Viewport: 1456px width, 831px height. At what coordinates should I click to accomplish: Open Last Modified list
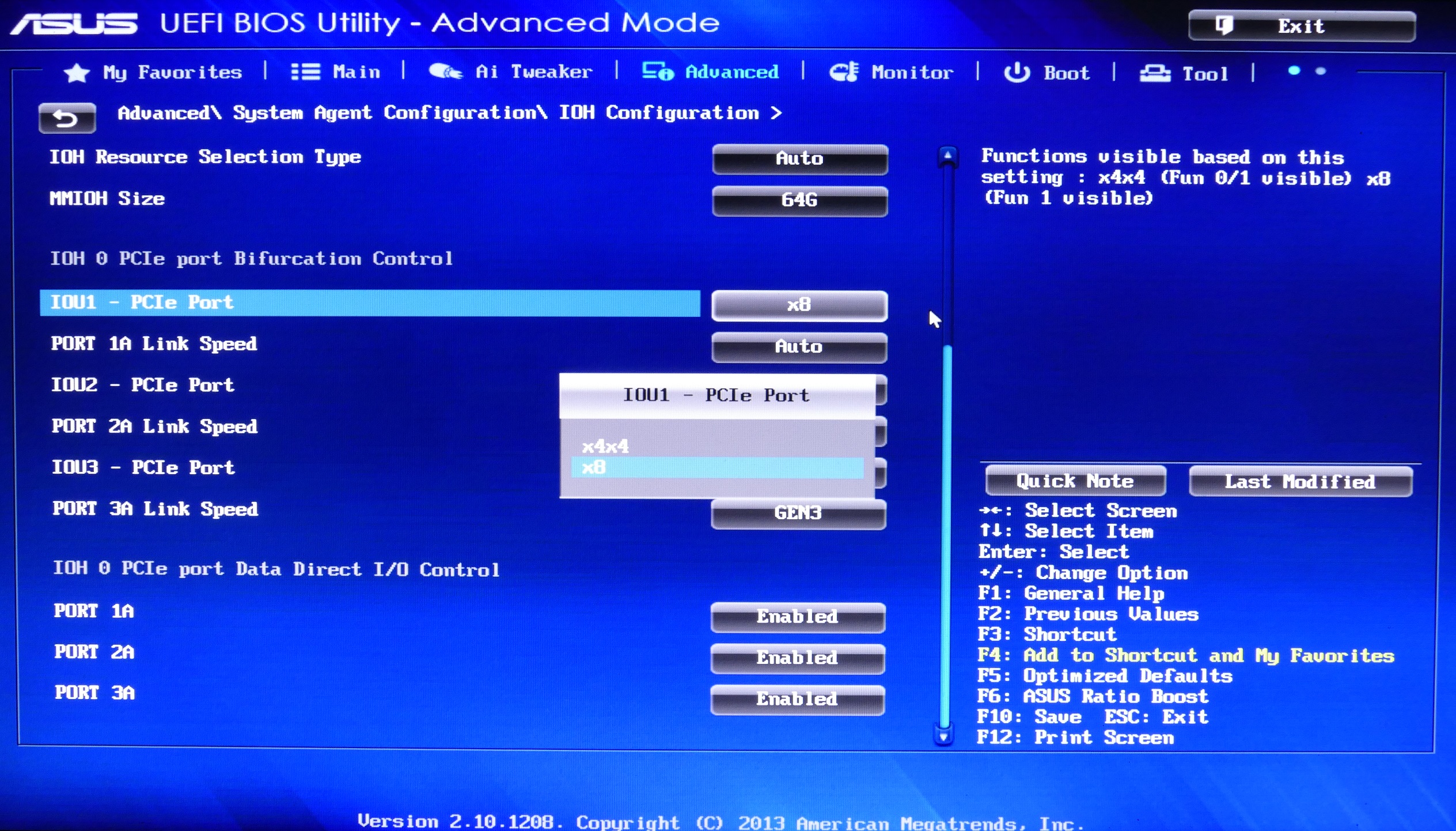(1300, 482)
